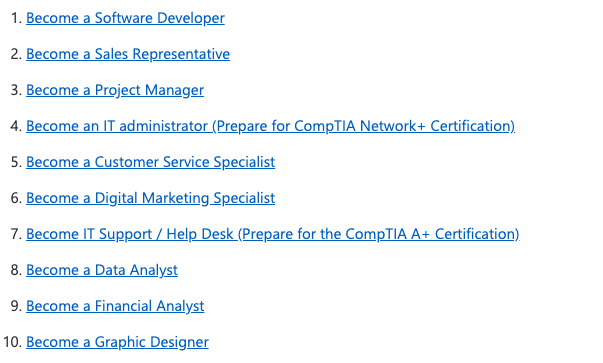The height and width of the screenshot is (363, 603).
Task: Click list number 10 beside Graphic Designer
Action: pyautogui.click(x=13, y=342)
